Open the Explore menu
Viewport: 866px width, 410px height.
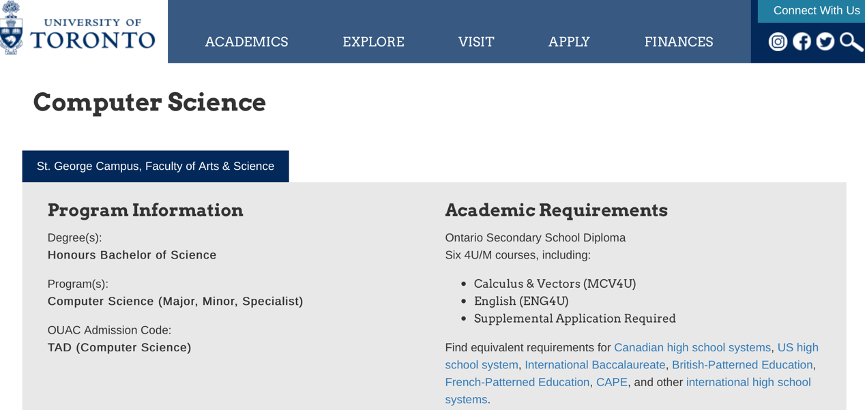click(373, 42)
